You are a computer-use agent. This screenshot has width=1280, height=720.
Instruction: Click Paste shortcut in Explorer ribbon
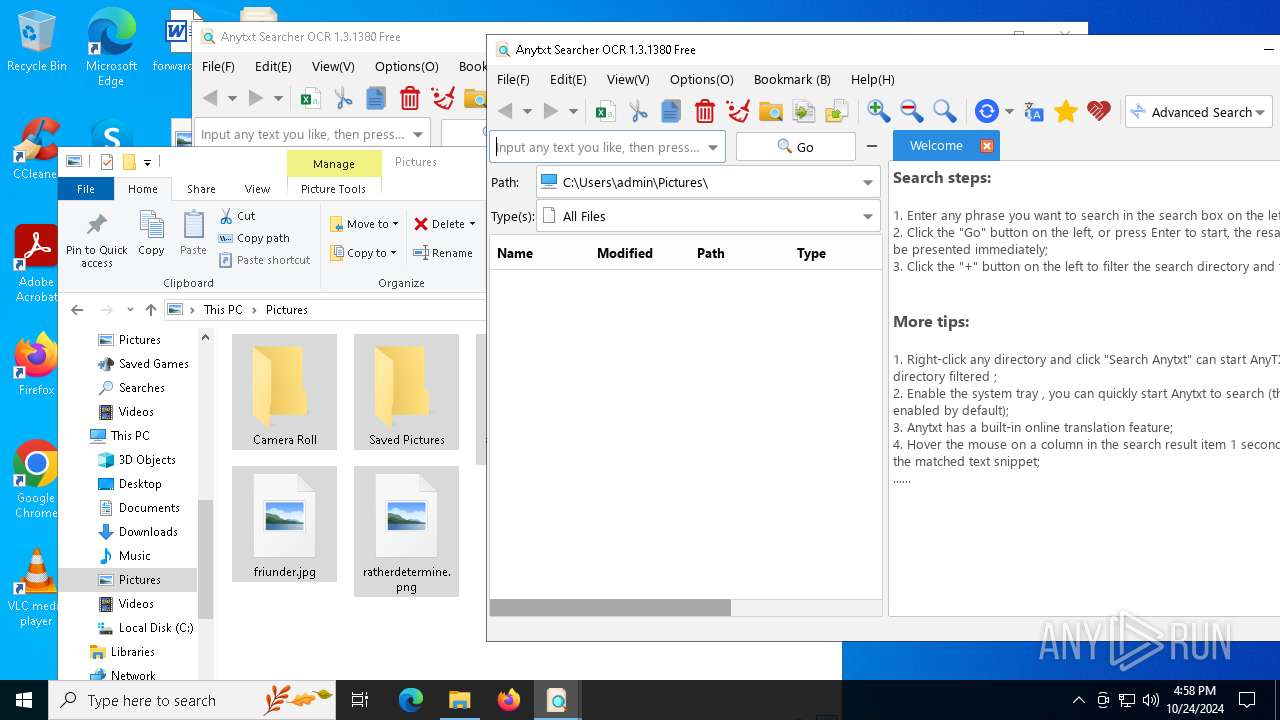click(264, 260)
